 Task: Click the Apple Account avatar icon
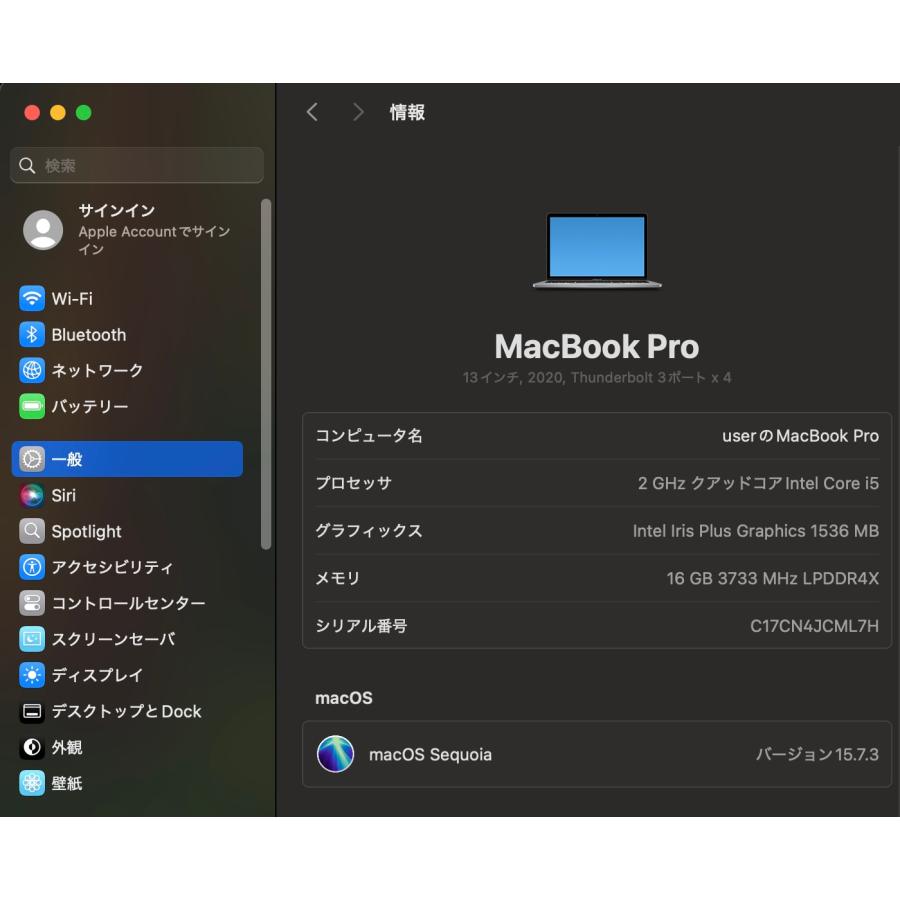point(43,230)
